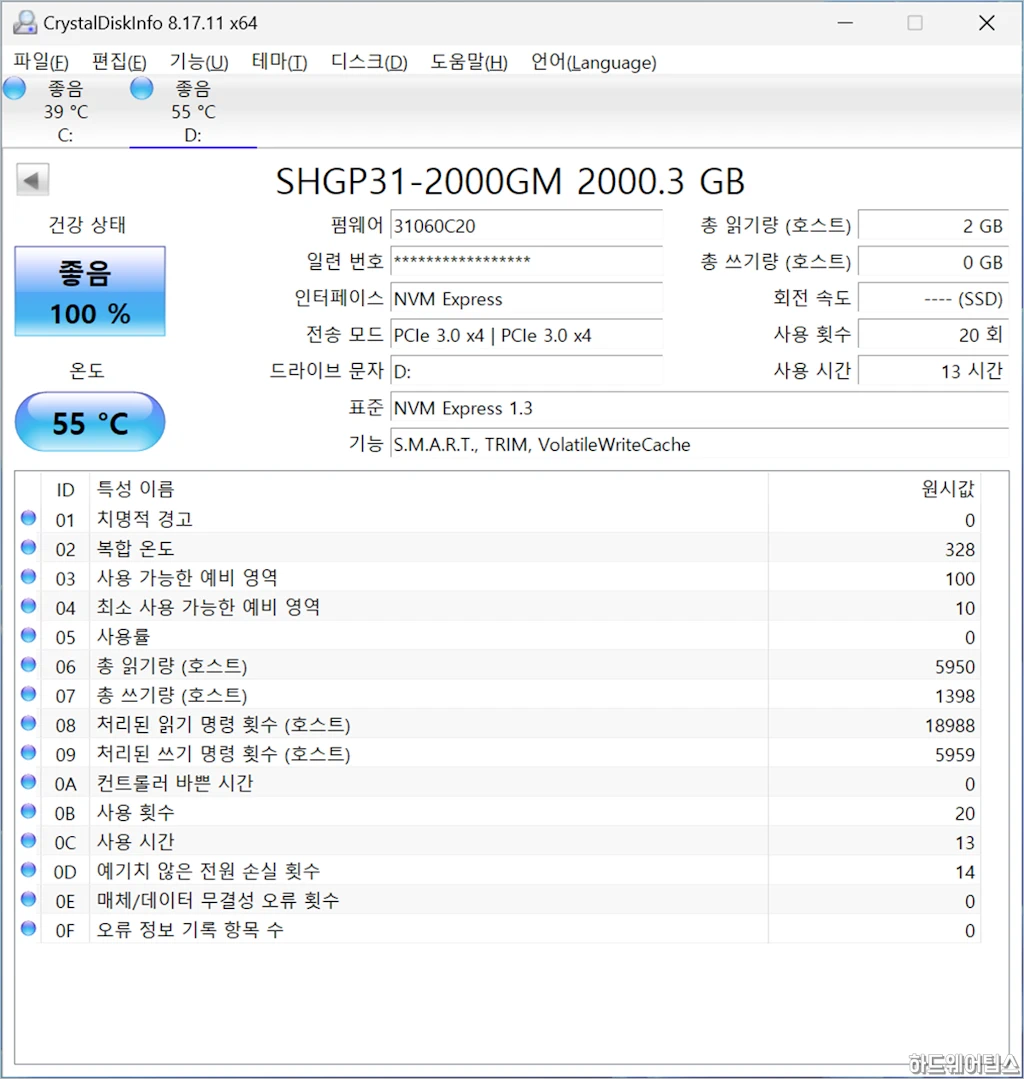Click raw value 18988 in attribute 08 row
This screenshot has height=1079, width=1024.
(950, 725)
